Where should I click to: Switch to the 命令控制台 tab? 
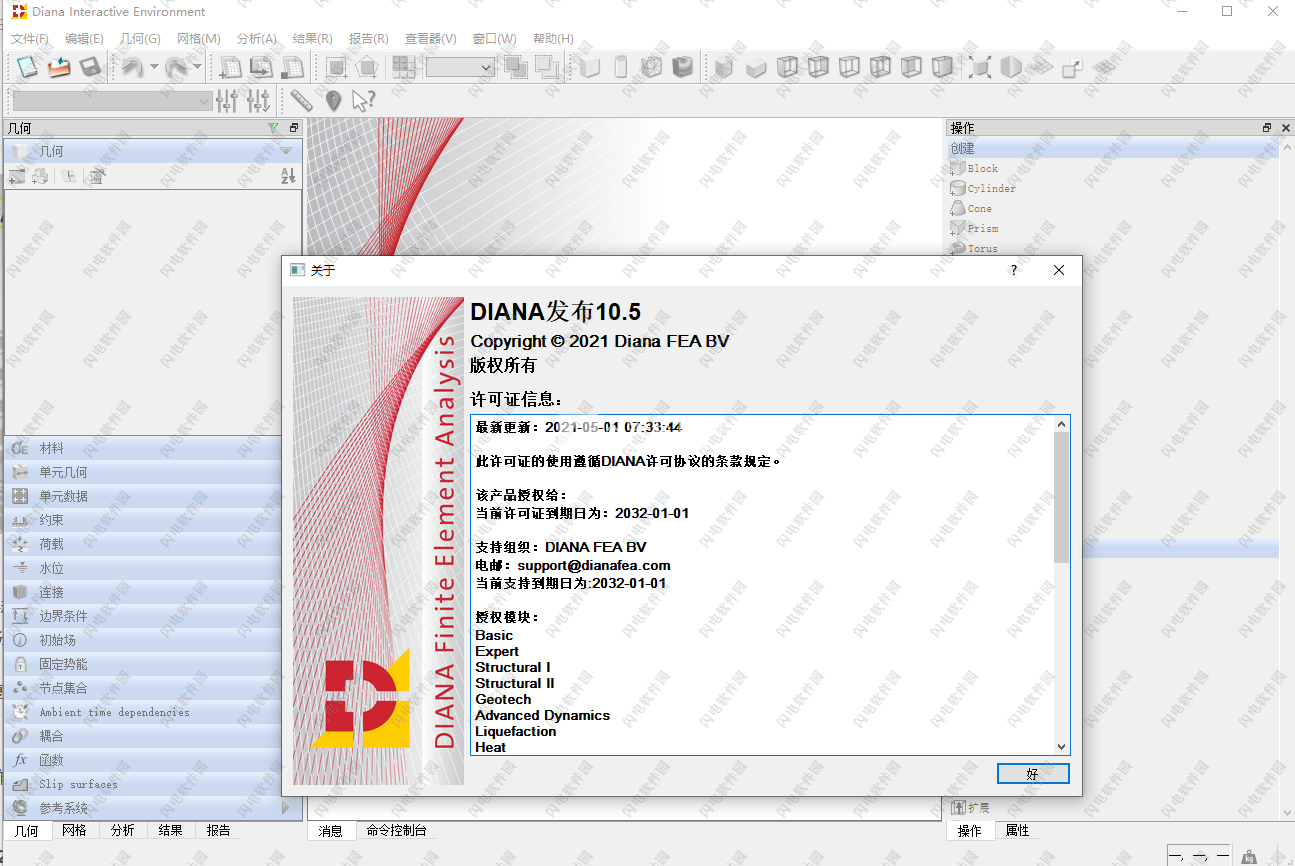tap(396, 830)
